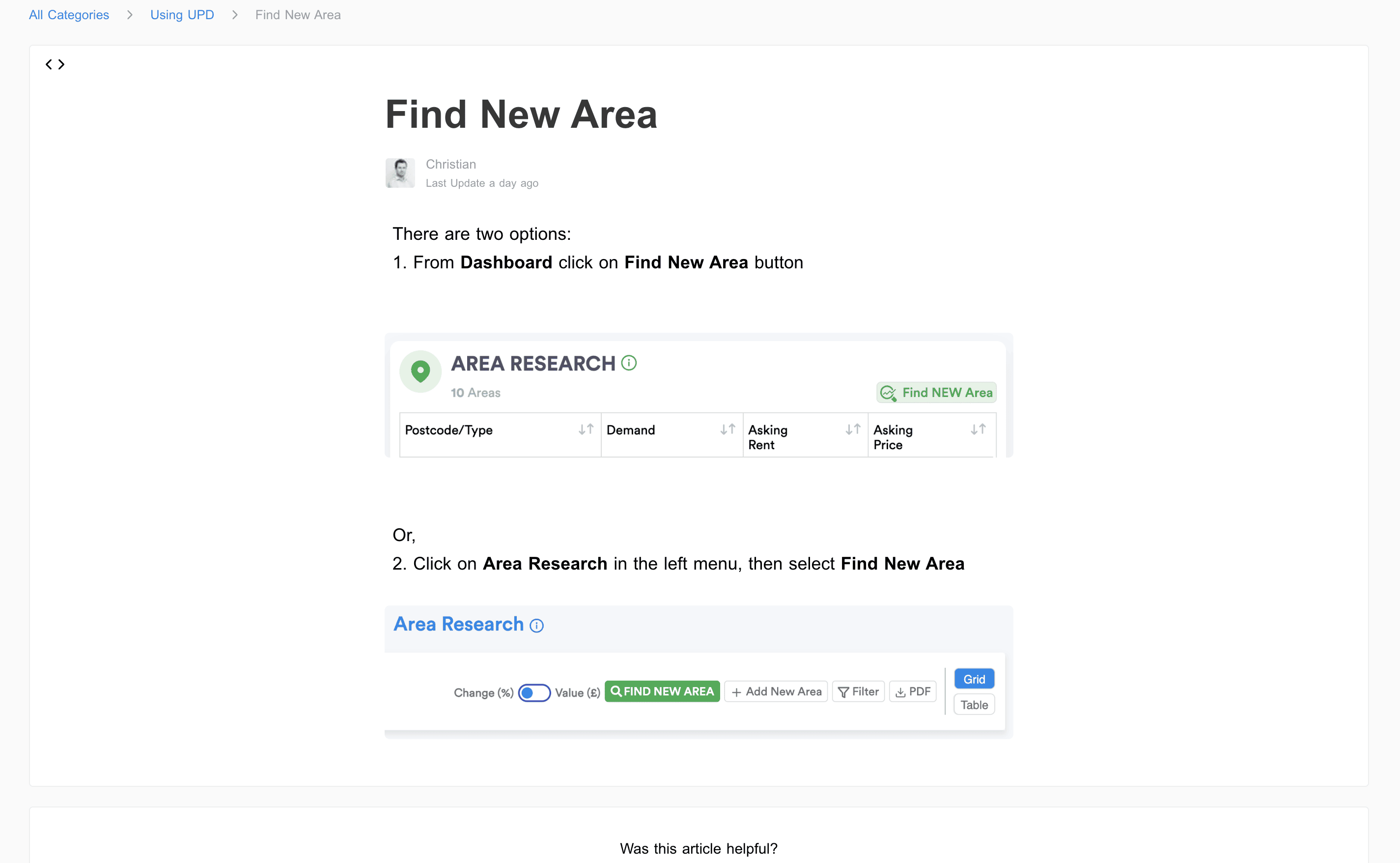Click the code brackets embed icon
The image size is (1400, 863).
point(56,64)
